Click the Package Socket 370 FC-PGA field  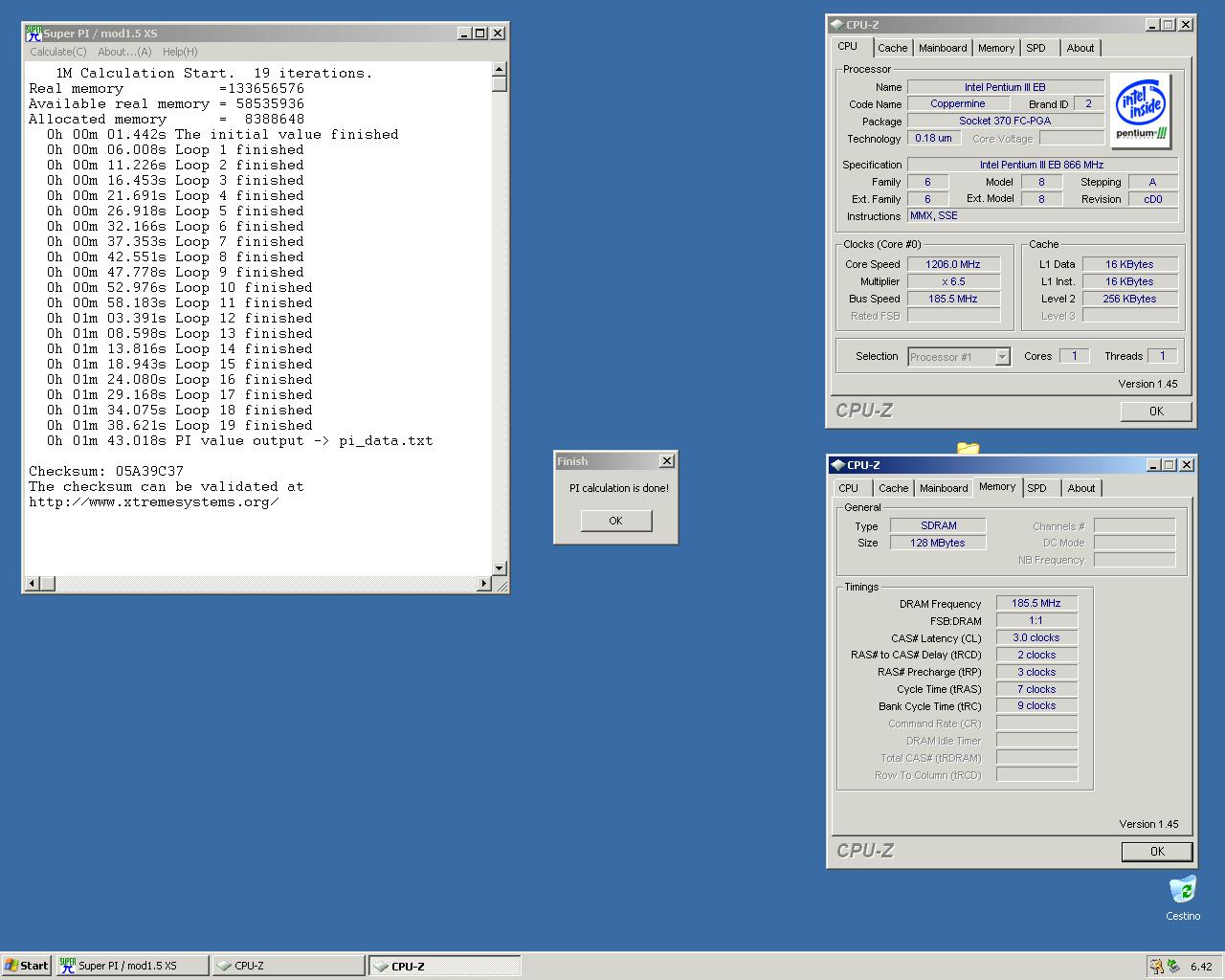tap(1005, 121)
